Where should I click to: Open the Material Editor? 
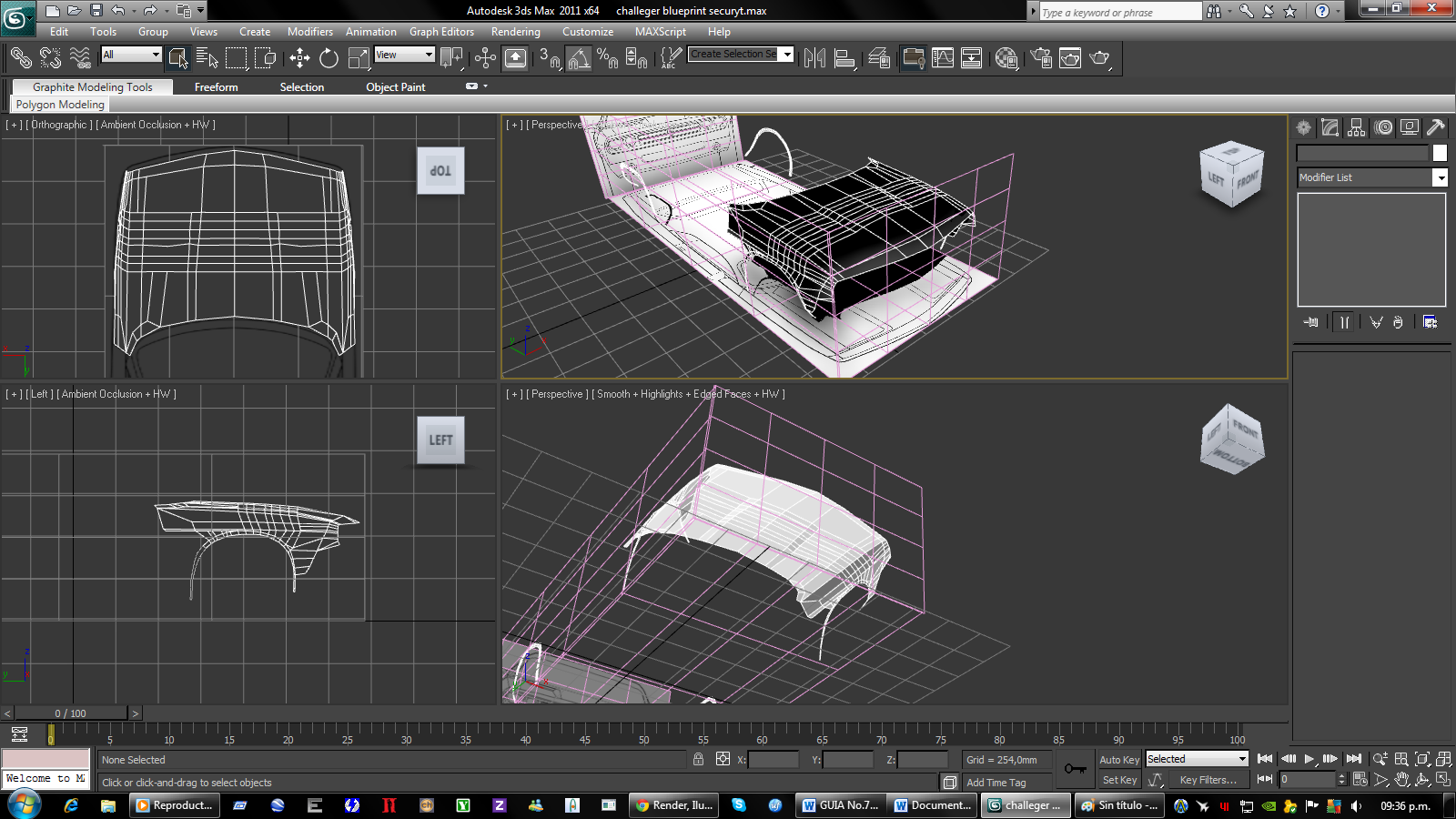click(x=1006, y=58)
